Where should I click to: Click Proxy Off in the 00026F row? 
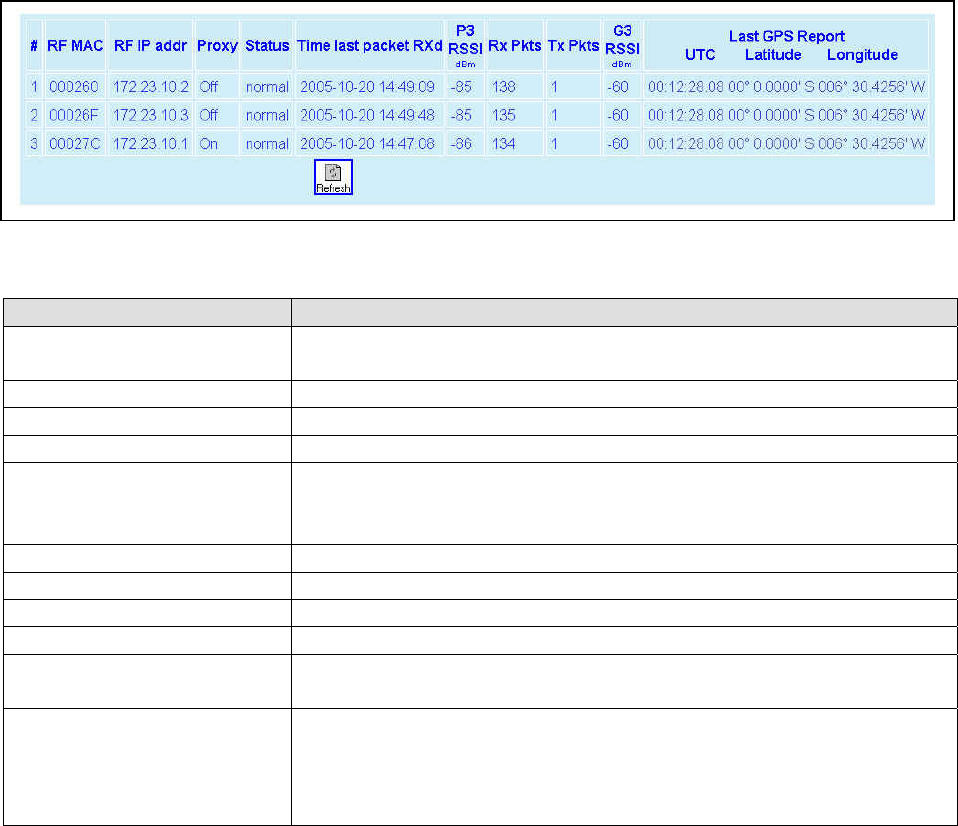(x=208, y=115)
